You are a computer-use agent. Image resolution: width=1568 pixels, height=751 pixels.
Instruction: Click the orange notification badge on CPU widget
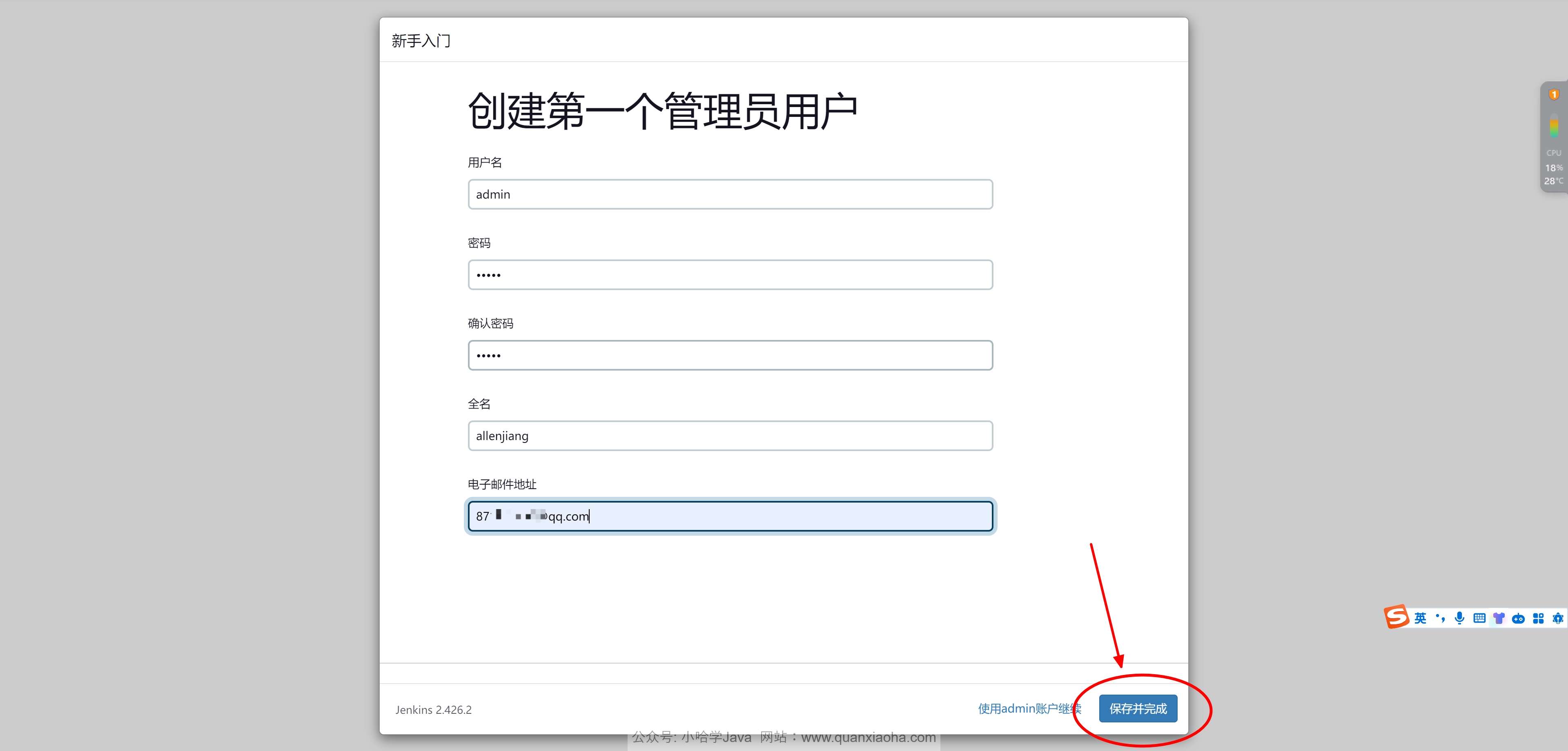coord(1554,94)
